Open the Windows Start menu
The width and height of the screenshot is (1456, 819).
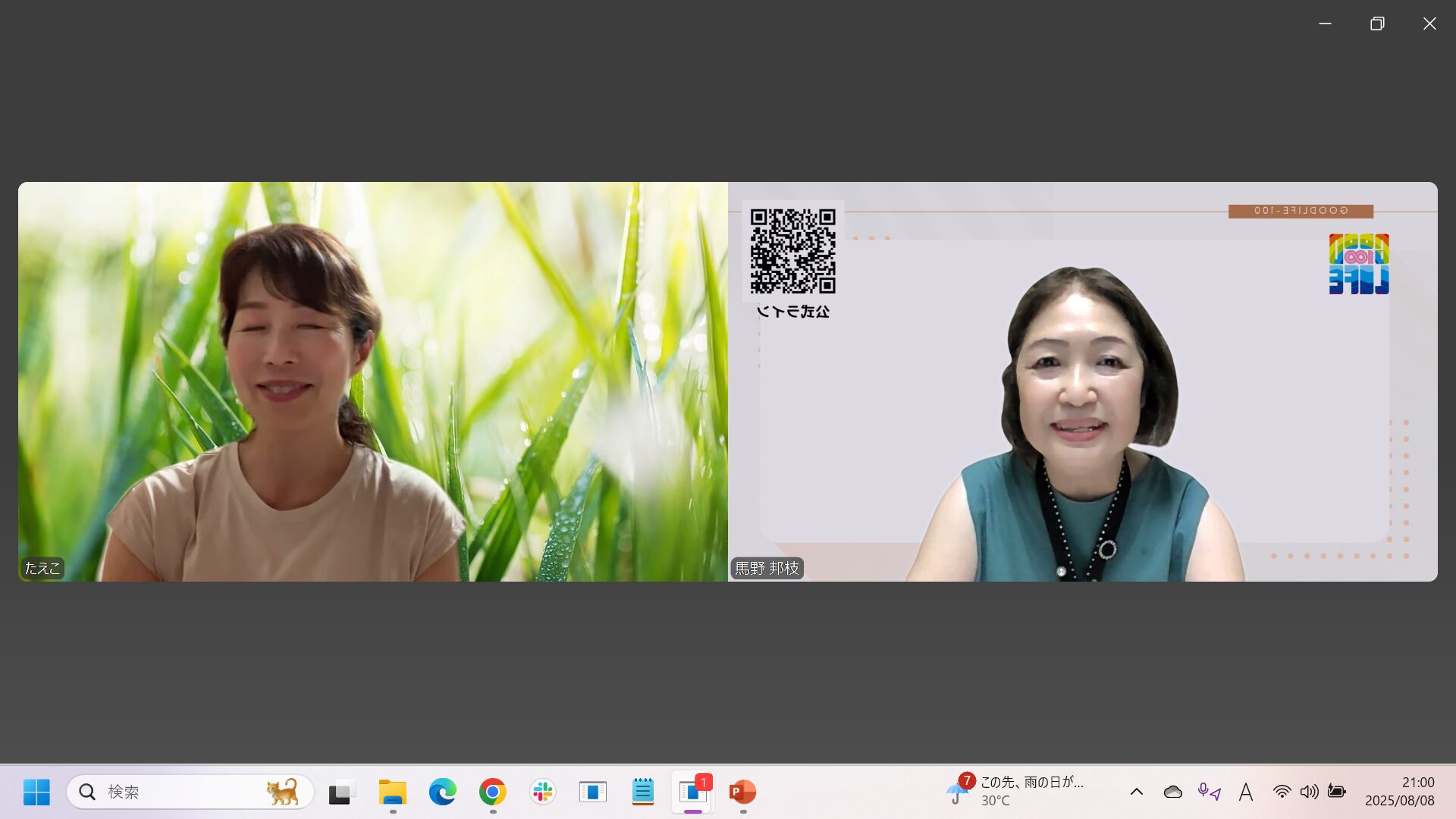click(x=36, y=792)
